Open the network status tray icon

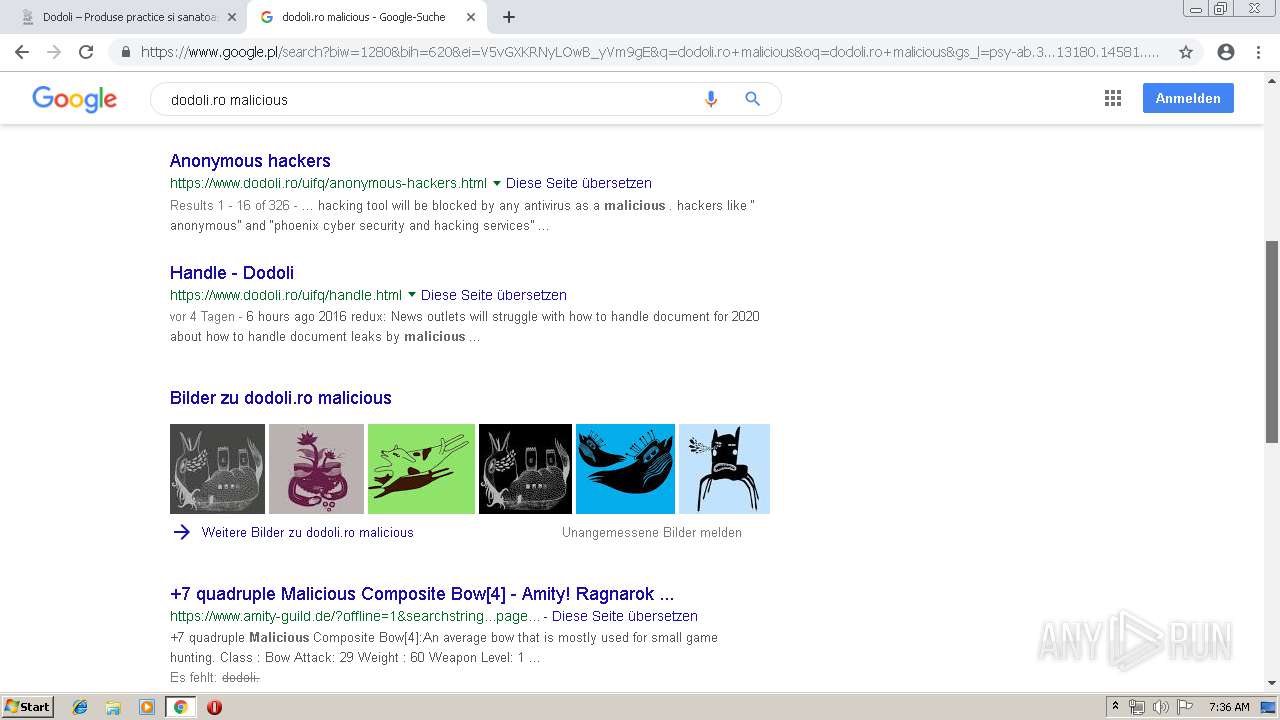click(x=1137, y=707)
